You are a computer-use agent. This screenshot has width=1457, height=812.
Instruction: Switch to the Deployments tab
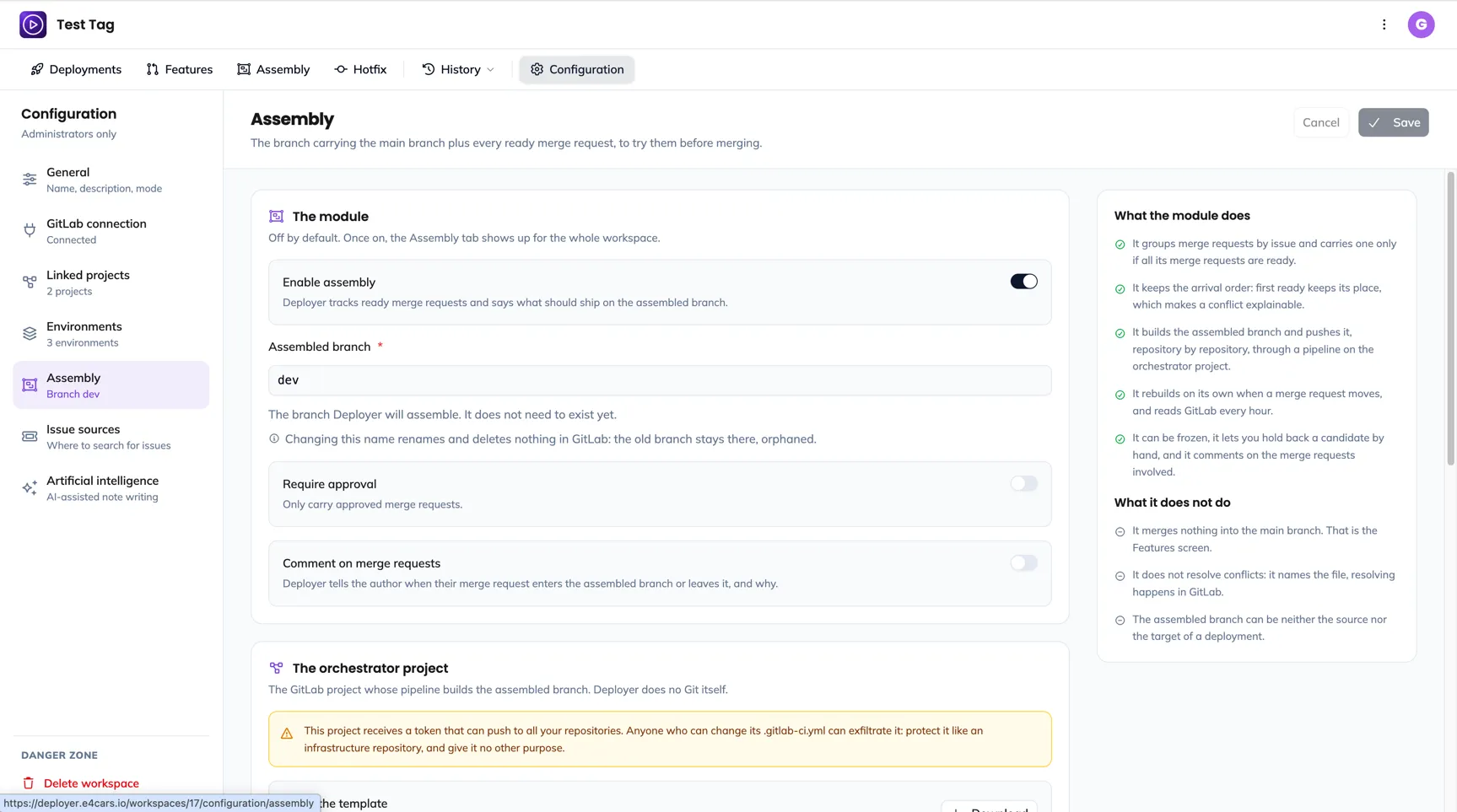[76, 69]
